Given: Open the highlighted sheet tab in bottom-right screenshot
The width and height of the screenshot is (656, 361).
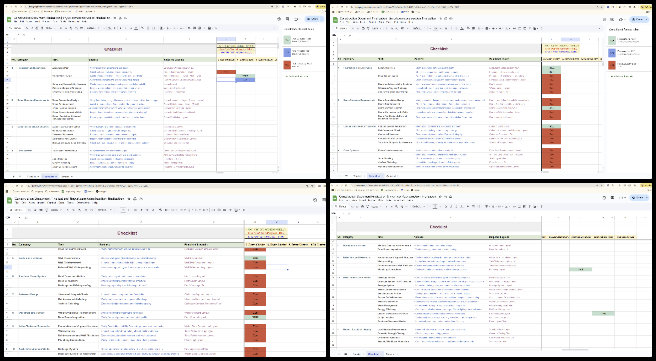Looking at the screenshot, I should 374,354.
